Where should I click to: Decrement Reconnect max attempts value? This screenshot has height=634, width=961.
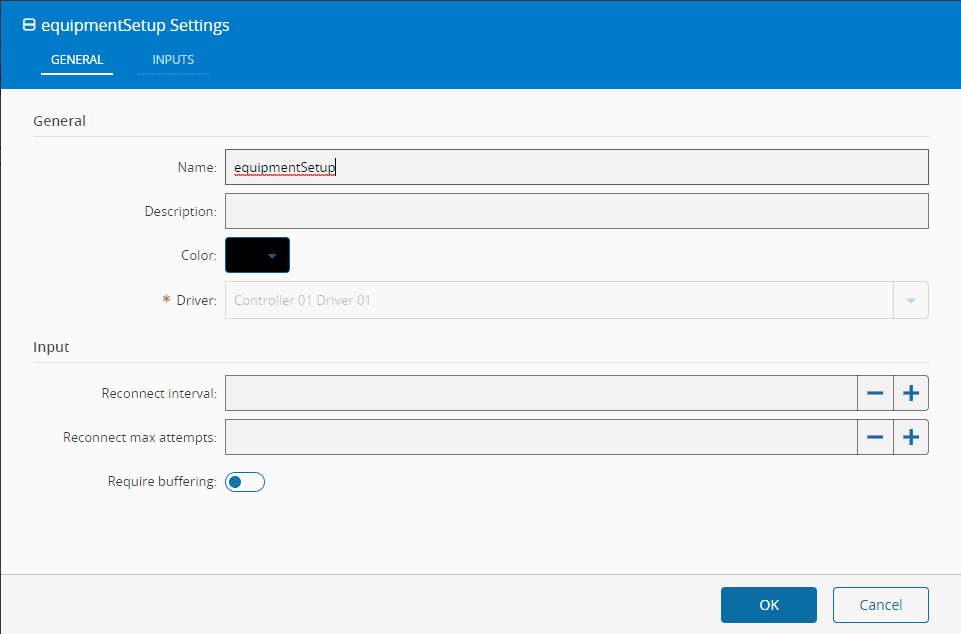pos(875,437)
